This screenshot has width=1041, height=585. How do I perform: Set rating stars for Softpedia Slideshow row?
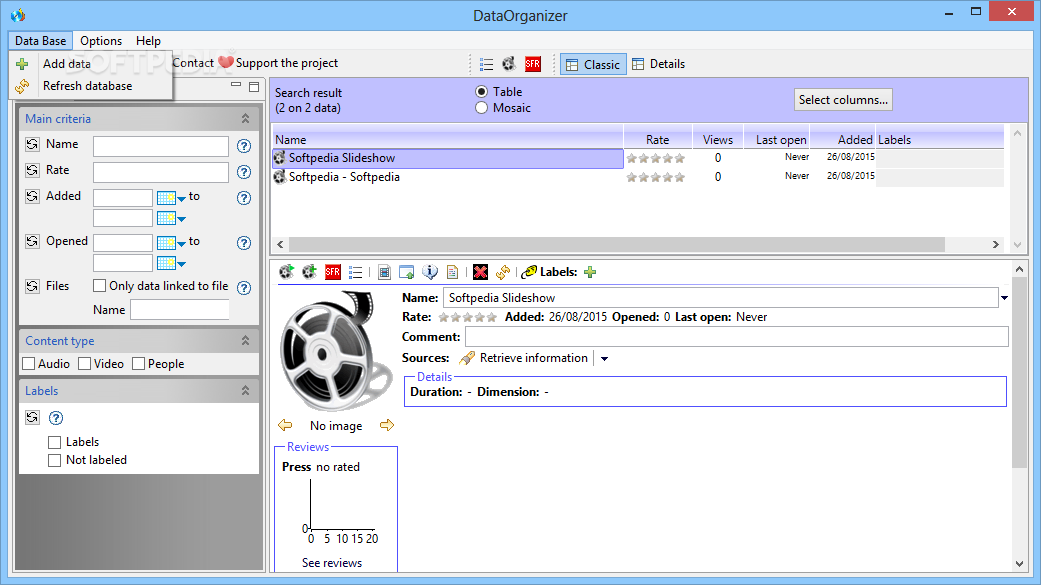[655, 158]
